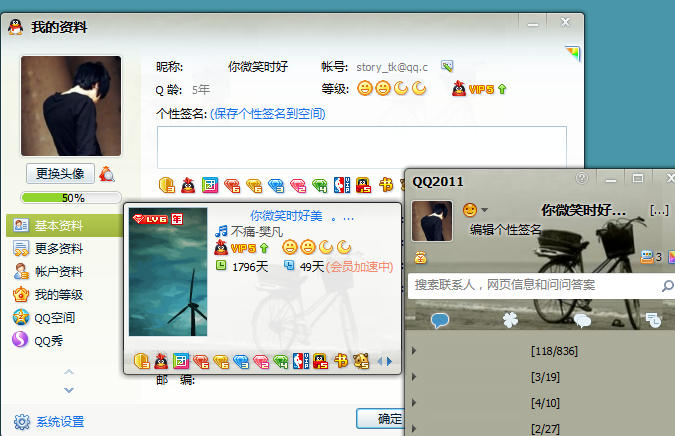
Task: Click cow pet badge on hover card
Action: (x=361, y=361)
